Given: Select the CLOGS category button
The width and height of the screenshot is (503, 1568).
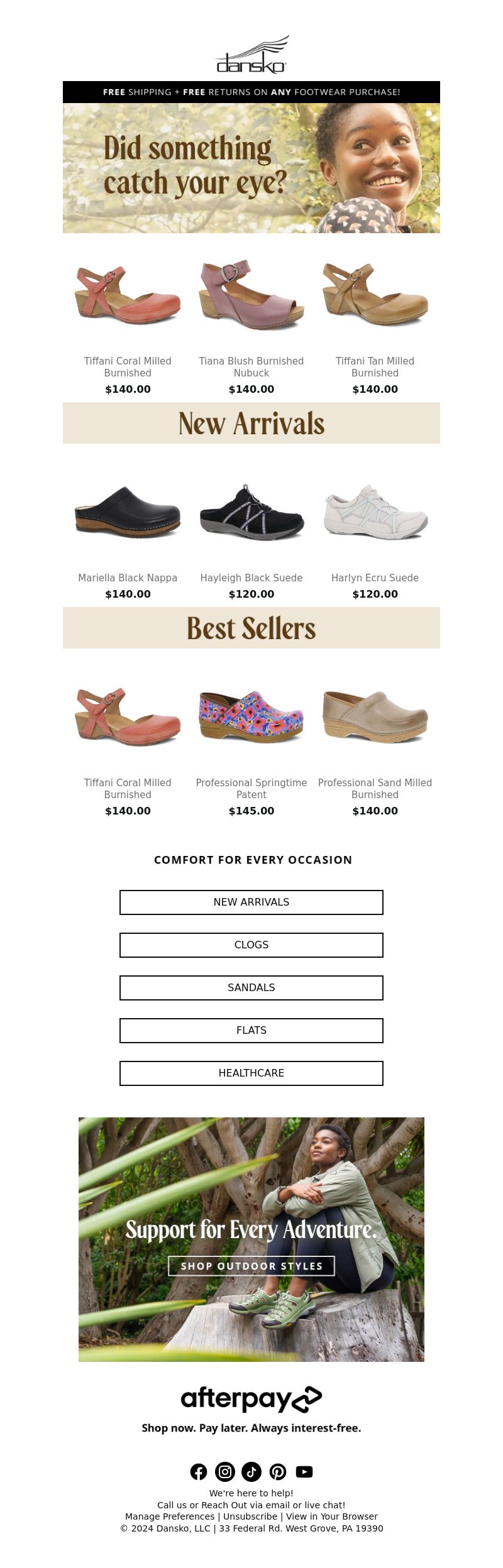Looking at the screenshot, I should click(x=251, y=945).
